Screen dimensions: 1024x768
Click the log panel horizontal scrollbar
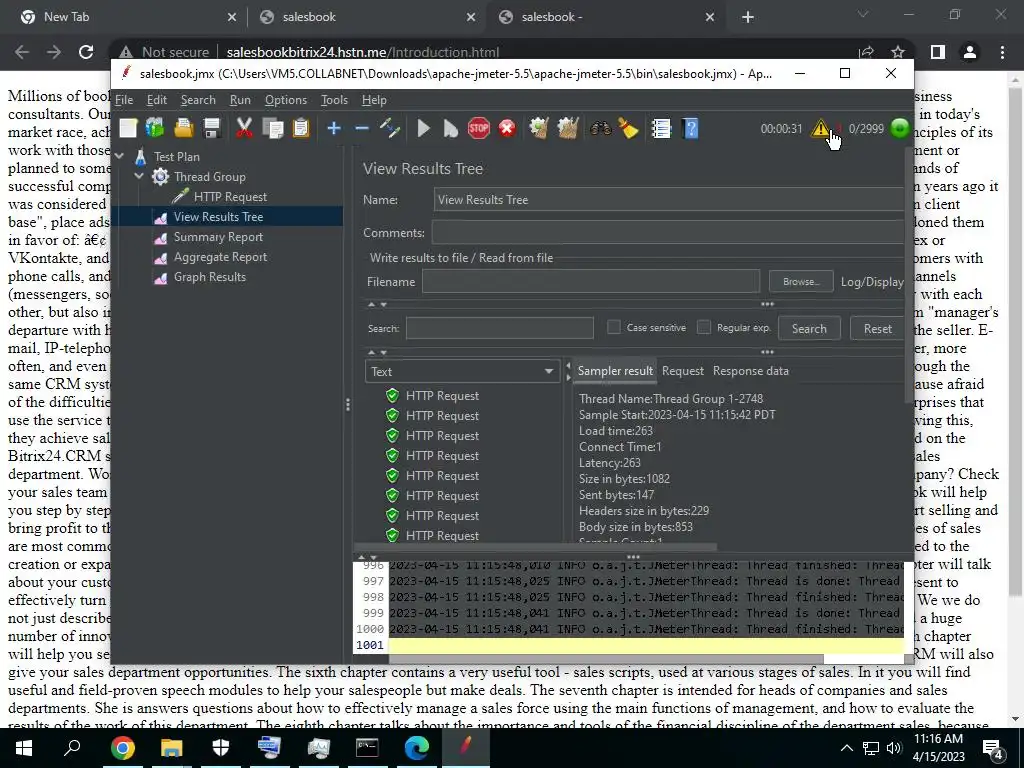607,659
